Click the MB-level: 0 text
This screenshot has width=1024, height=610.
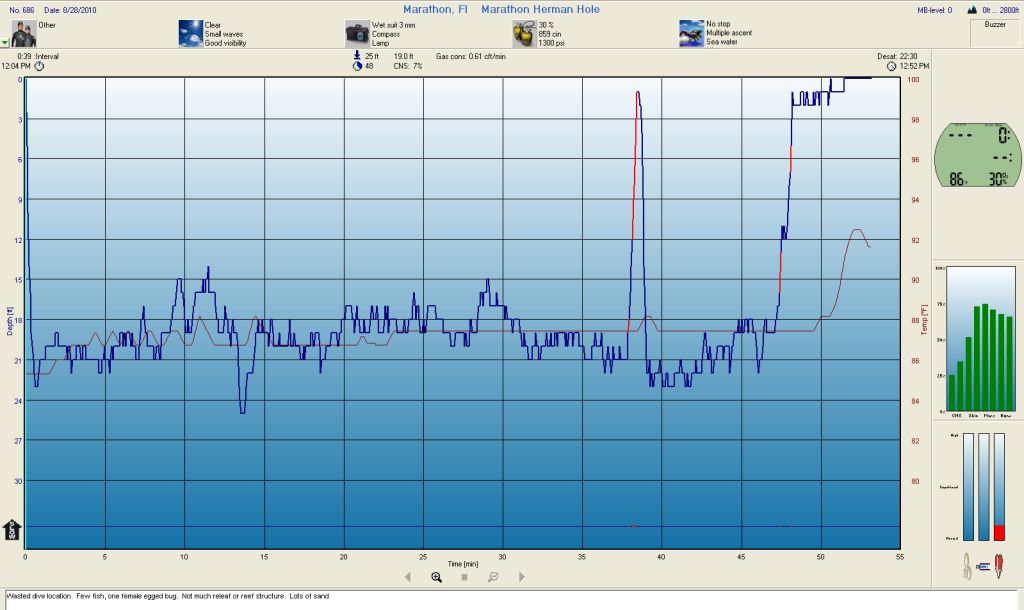935,10
